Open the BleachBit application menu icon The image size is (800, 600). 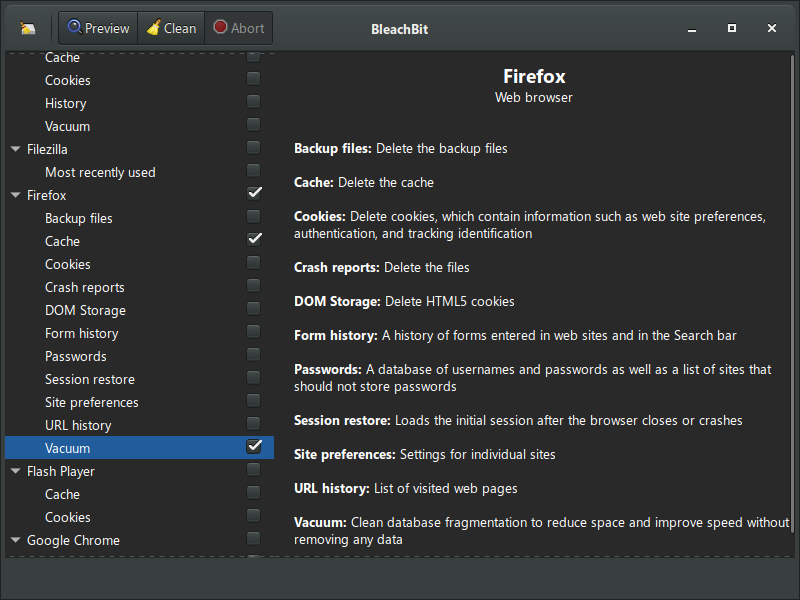28,28
